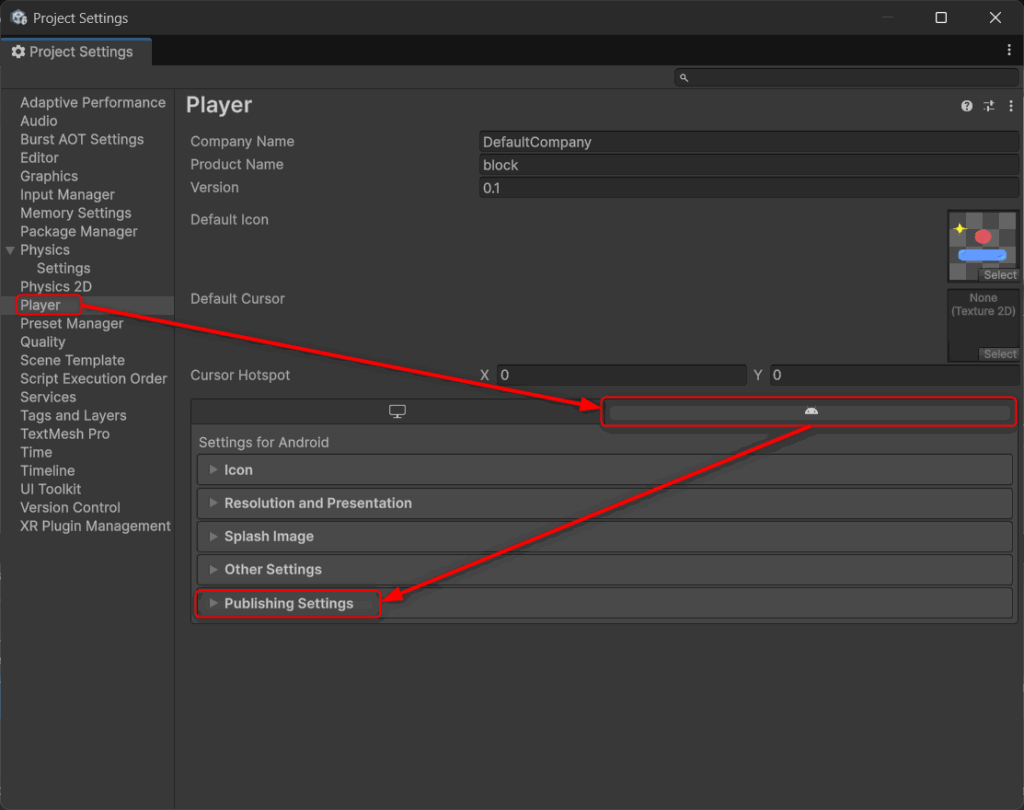Open XR Plugin Management settings
The image size is (1024, 810).
pos(95,526)
